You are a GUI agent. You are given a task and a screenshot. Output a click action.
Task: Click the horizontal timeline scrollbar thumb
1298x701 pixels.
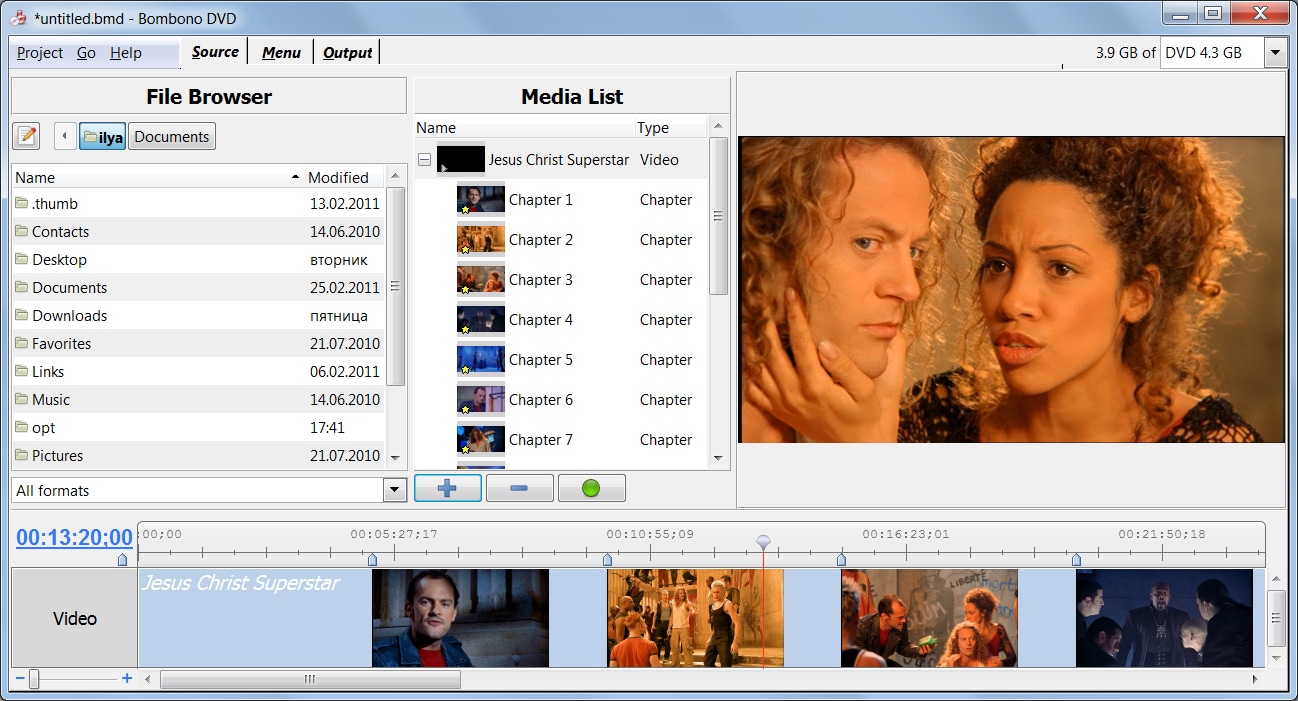point(310,679)
